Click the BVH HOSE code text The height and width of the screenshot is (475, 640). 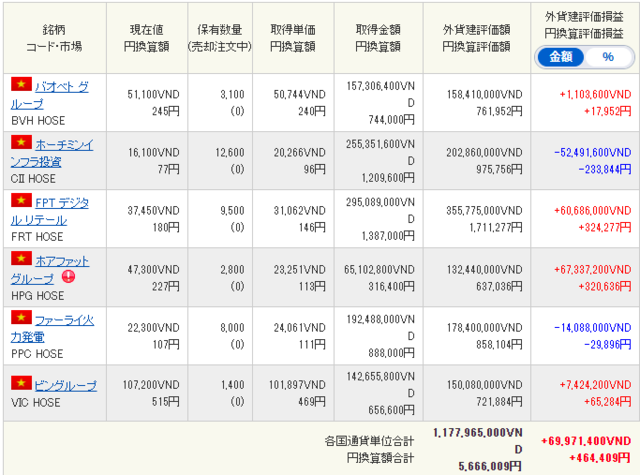[38, 121]
